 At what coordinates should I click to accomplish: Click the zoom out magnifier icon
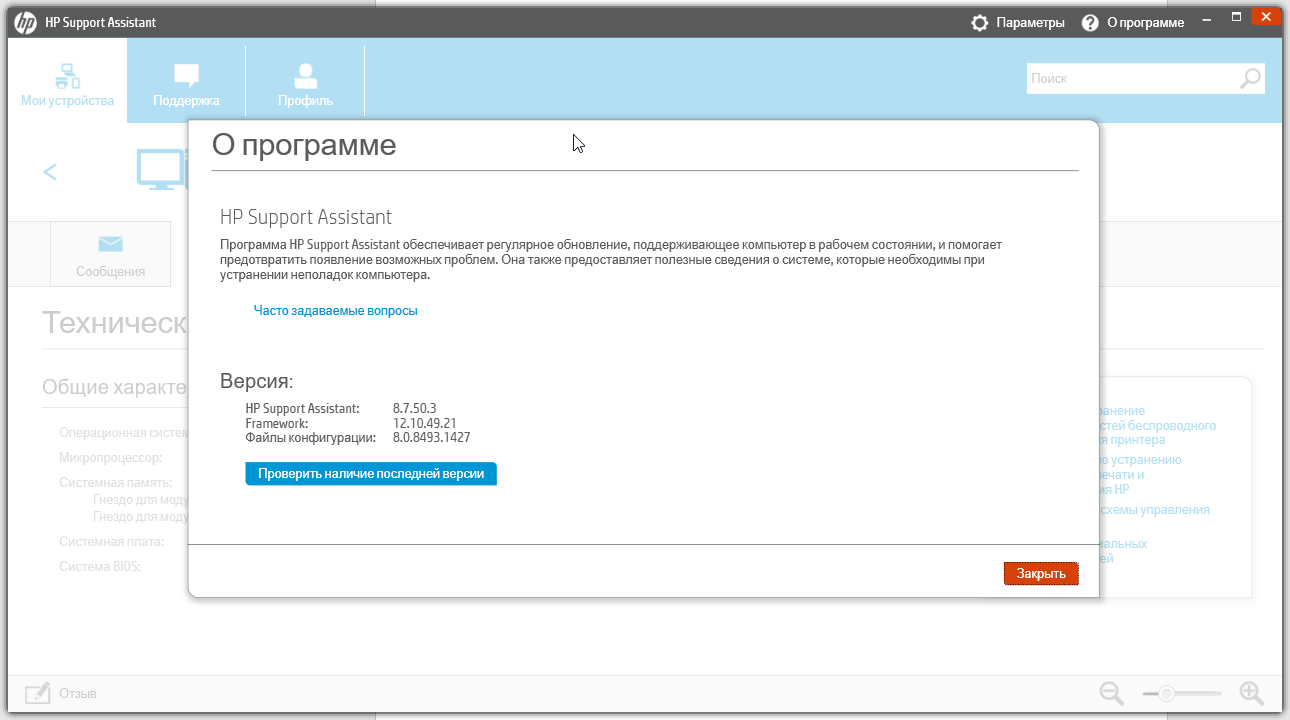[1112, 693]
